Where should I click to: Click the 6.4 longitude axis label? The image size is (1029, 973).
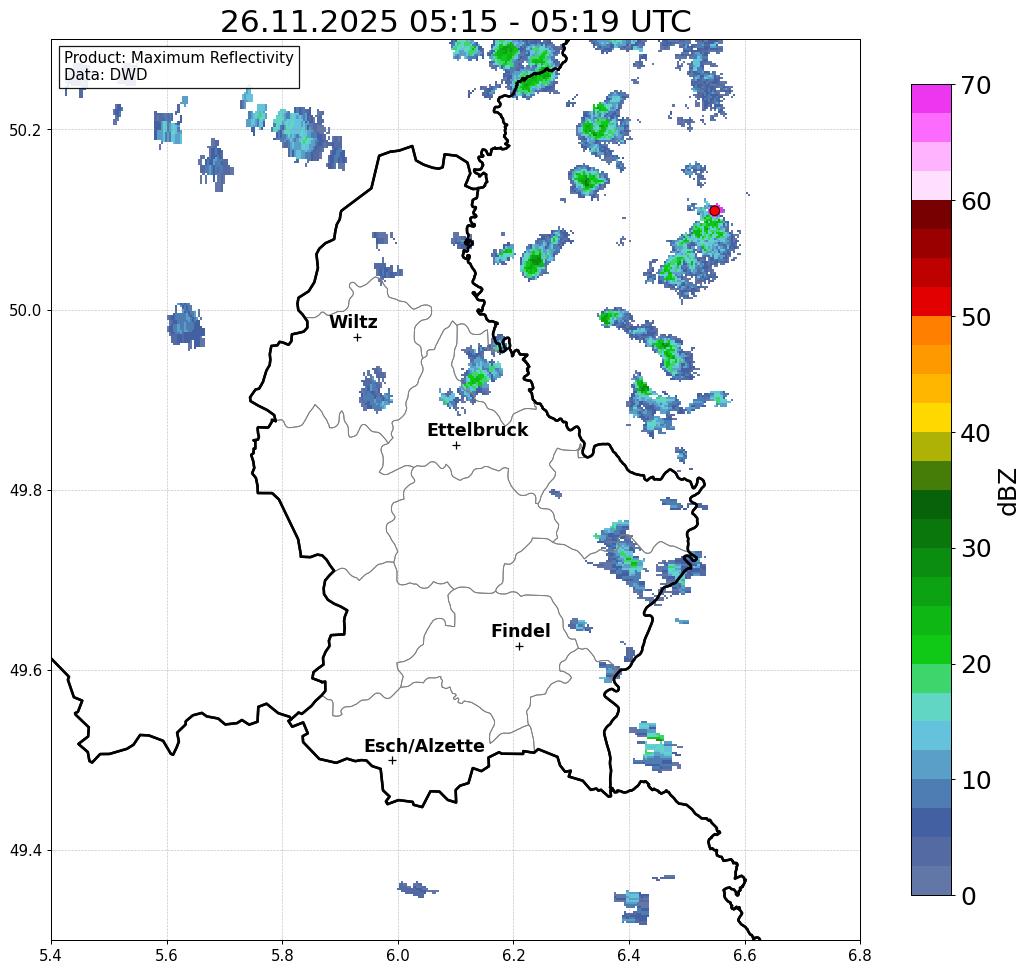629,955
